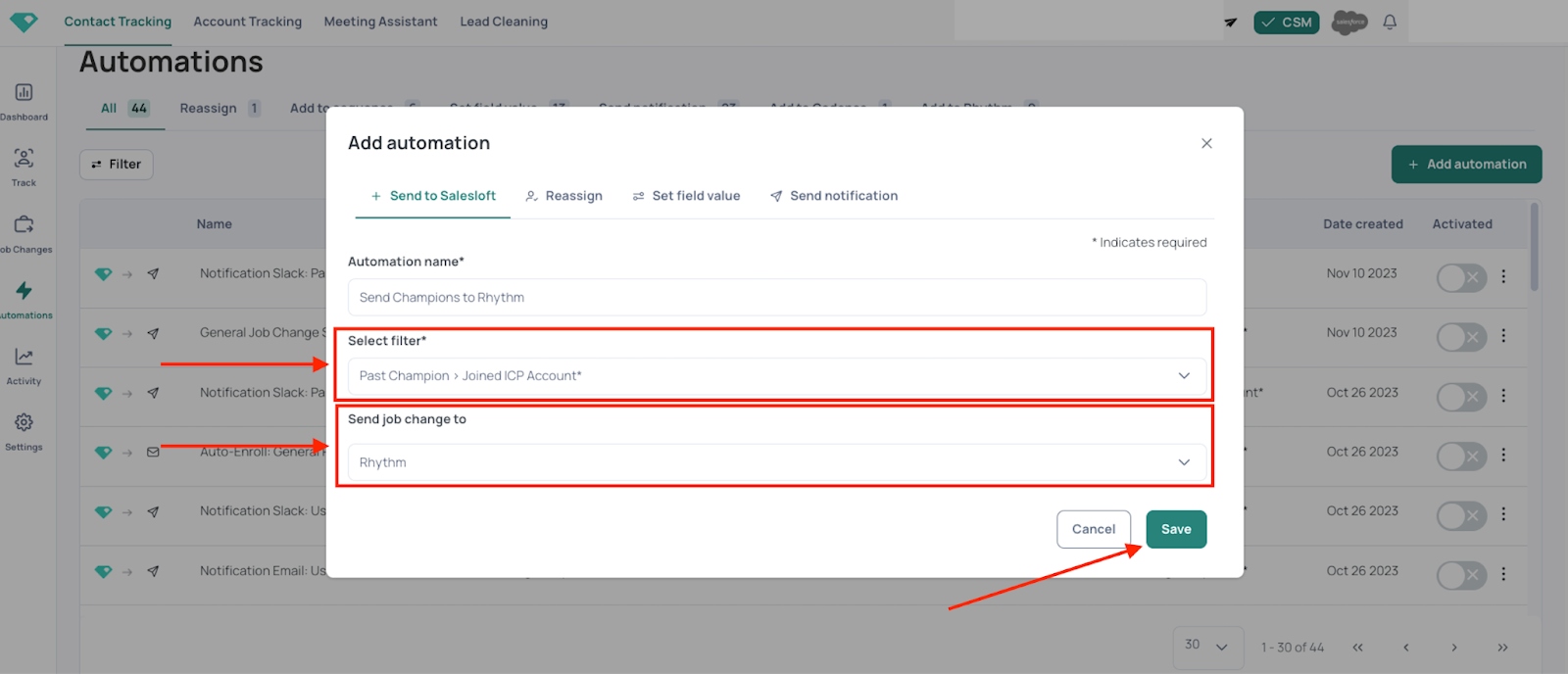Click the Name column header
Image resolution: width=1568 pixels, height=674 pixels.
(x=214, y=224)
